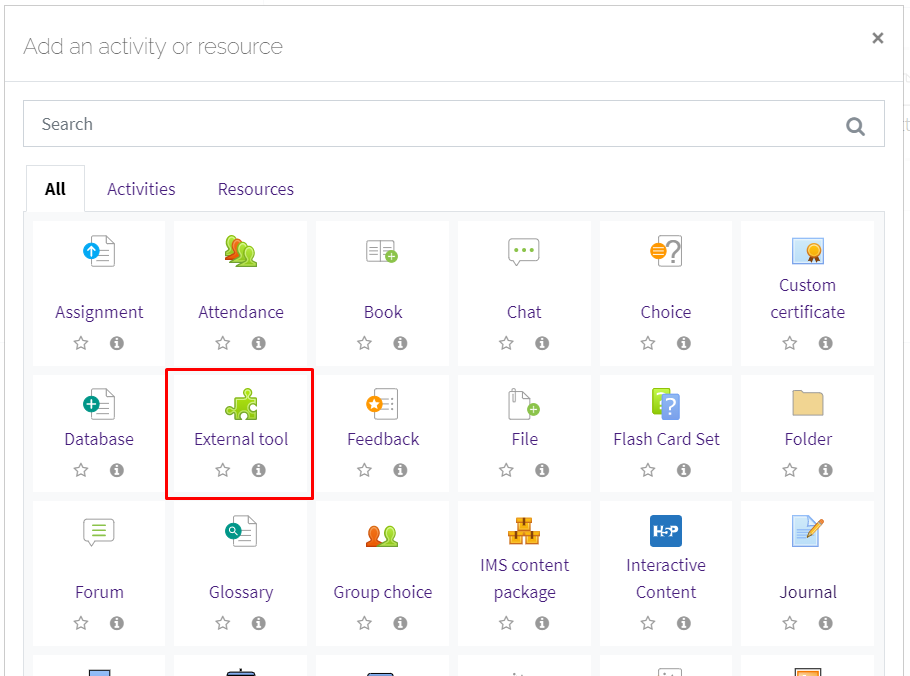Star Feedback as a favourite
Screen dimensions: 910x676
(364, 470)
